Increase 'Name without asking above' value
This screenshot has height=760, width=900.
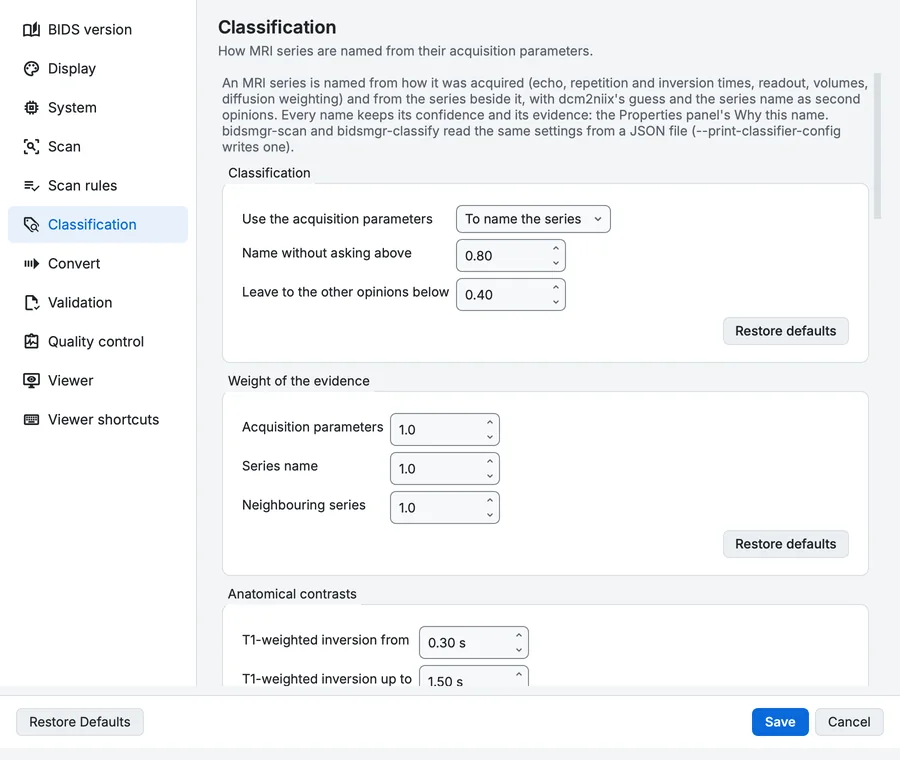556,249
